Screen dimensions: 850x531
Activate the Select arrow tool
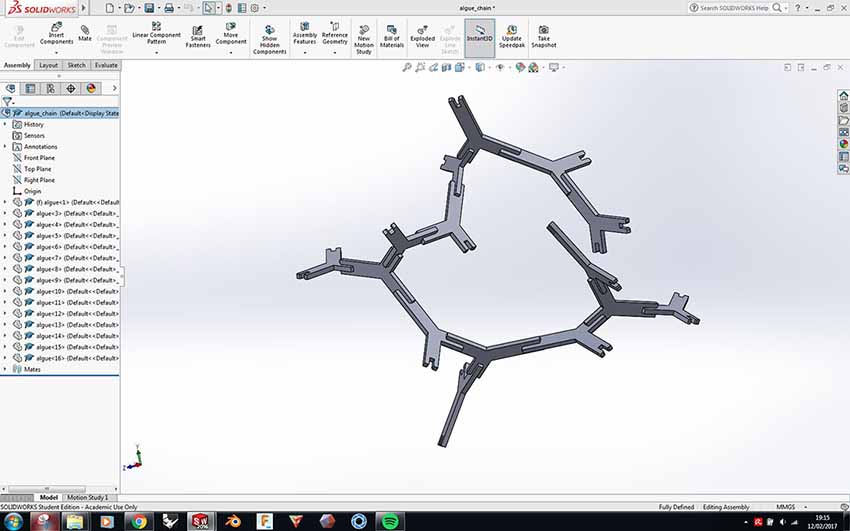[x=209, y=8]
